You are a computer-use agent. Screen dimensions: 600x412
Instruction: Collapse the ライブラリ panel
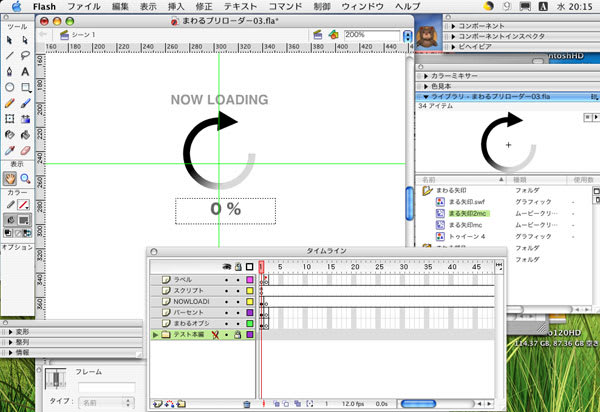coord(426,97)
